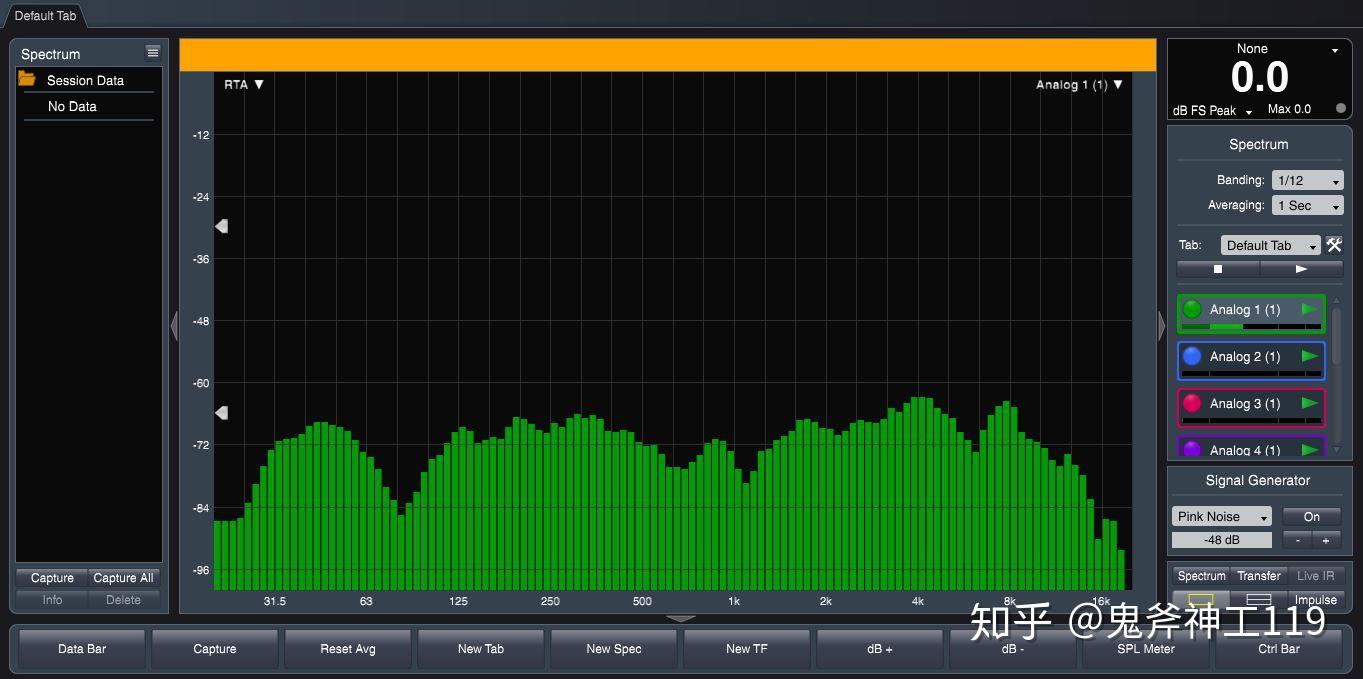This screenshot has height=679, width=1363.
Task: Turn the signal generator On
Action: tap(1312, 516)
